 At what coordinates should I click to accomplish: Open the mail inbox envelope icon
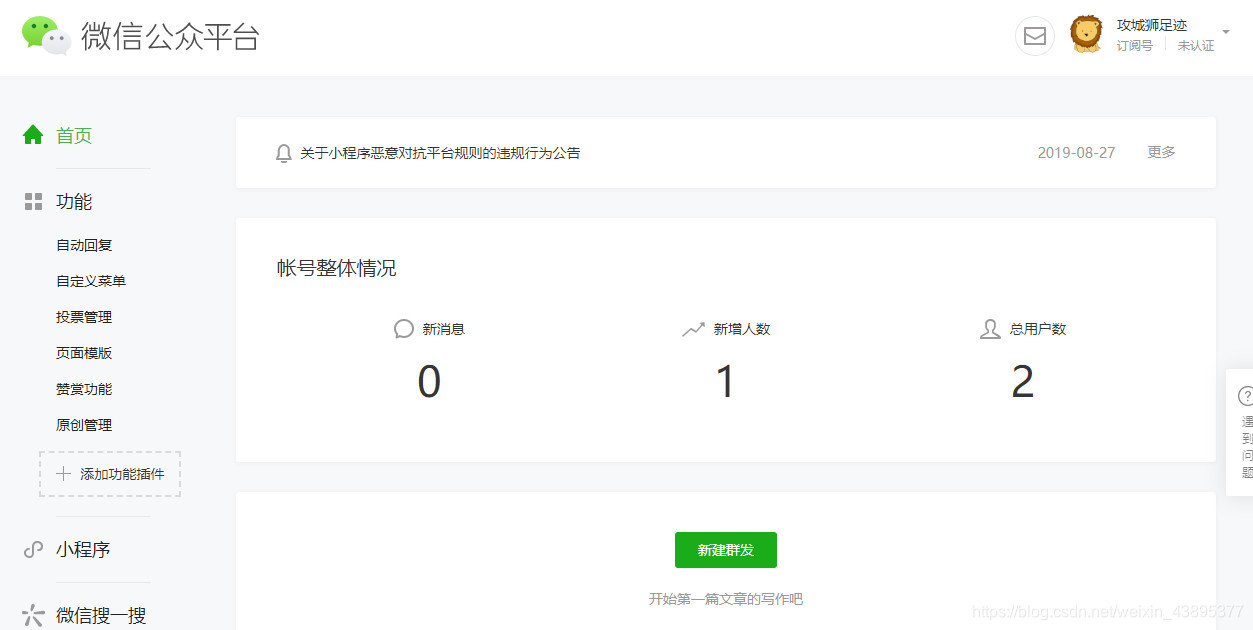(x=1035, y=36)
